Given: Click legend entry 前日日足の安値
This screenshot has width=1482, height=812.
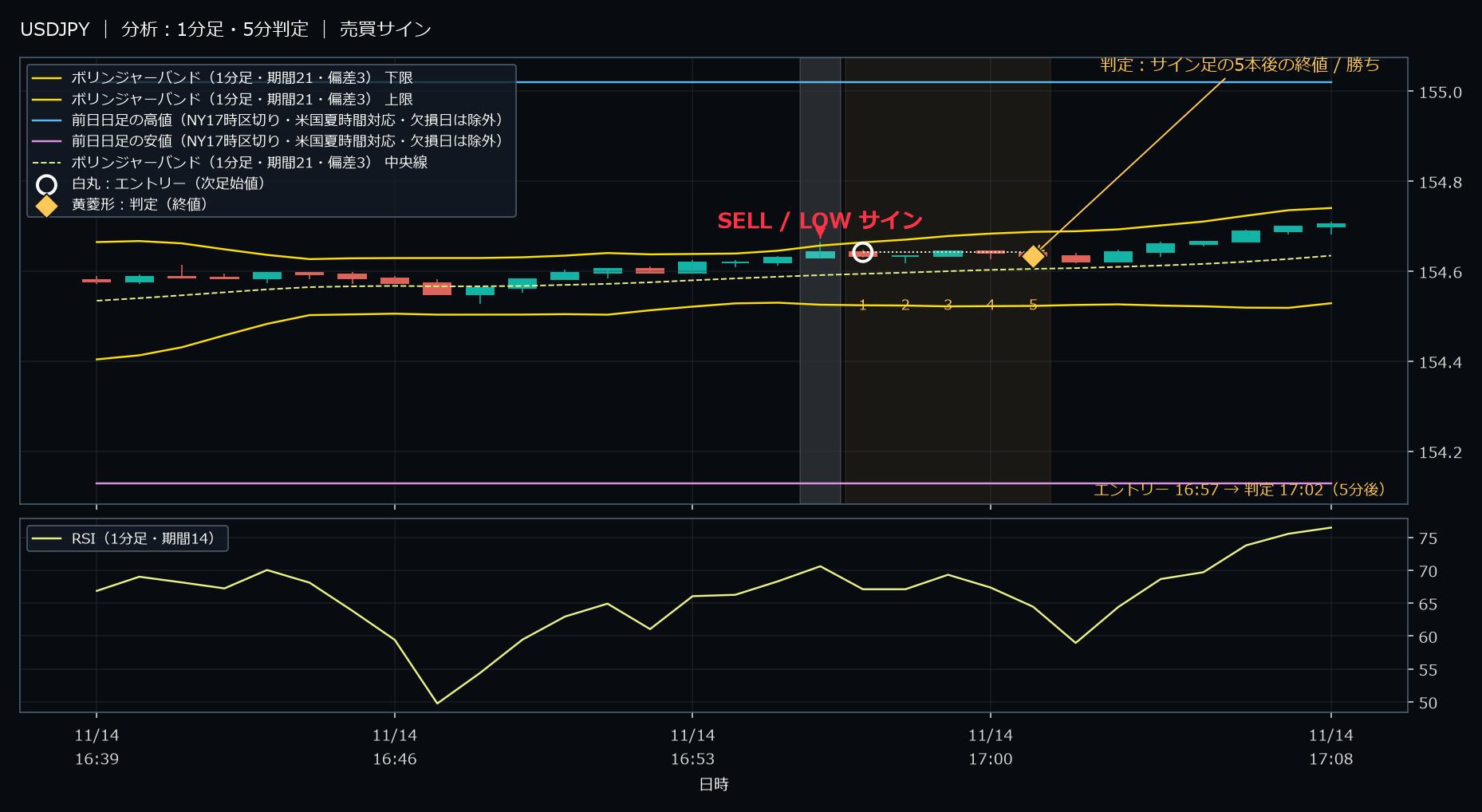Looking at the screenshot, I should click(x=286, y=141).
